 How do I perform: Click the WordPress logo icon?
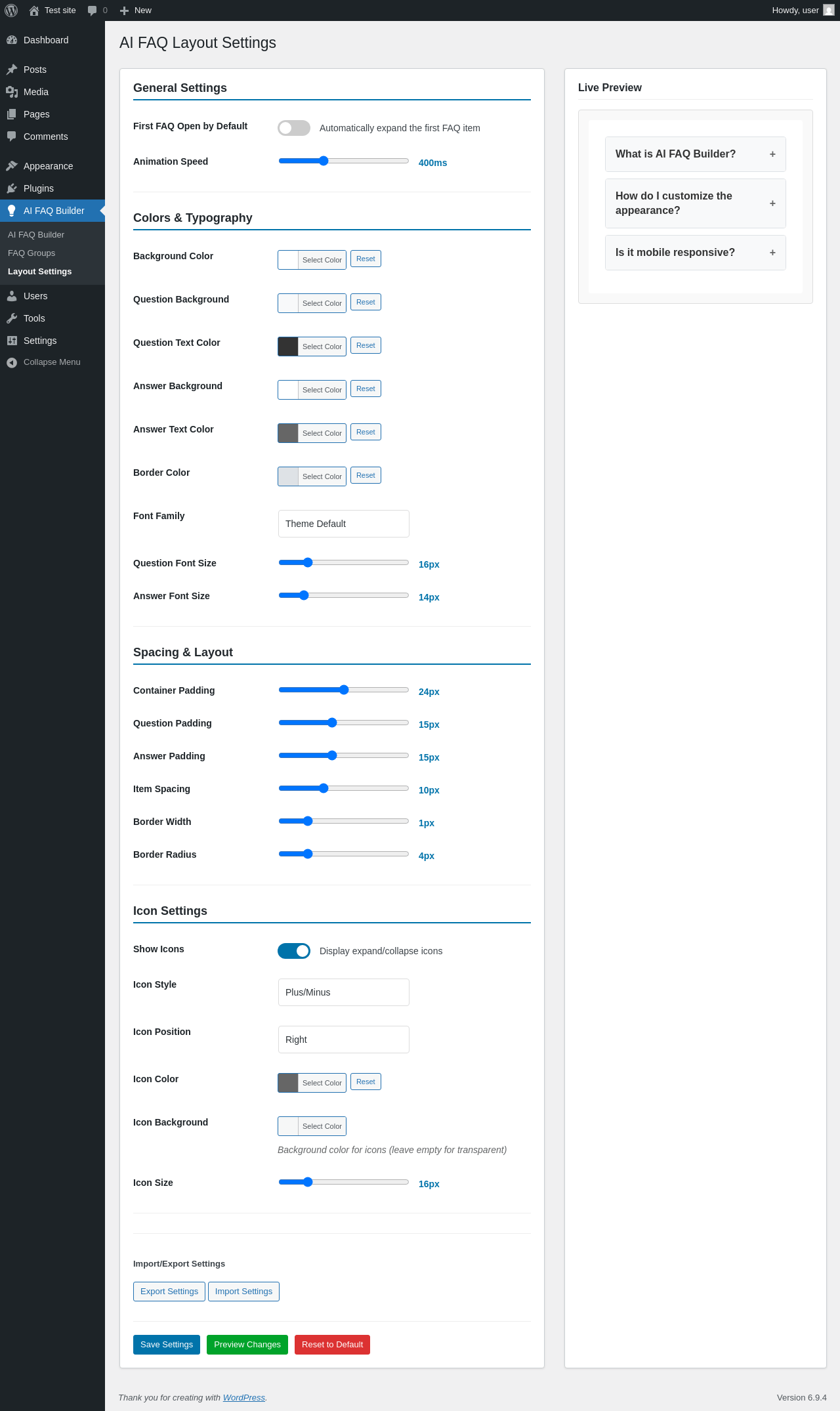pyautogui.click(x=11, y=11)
